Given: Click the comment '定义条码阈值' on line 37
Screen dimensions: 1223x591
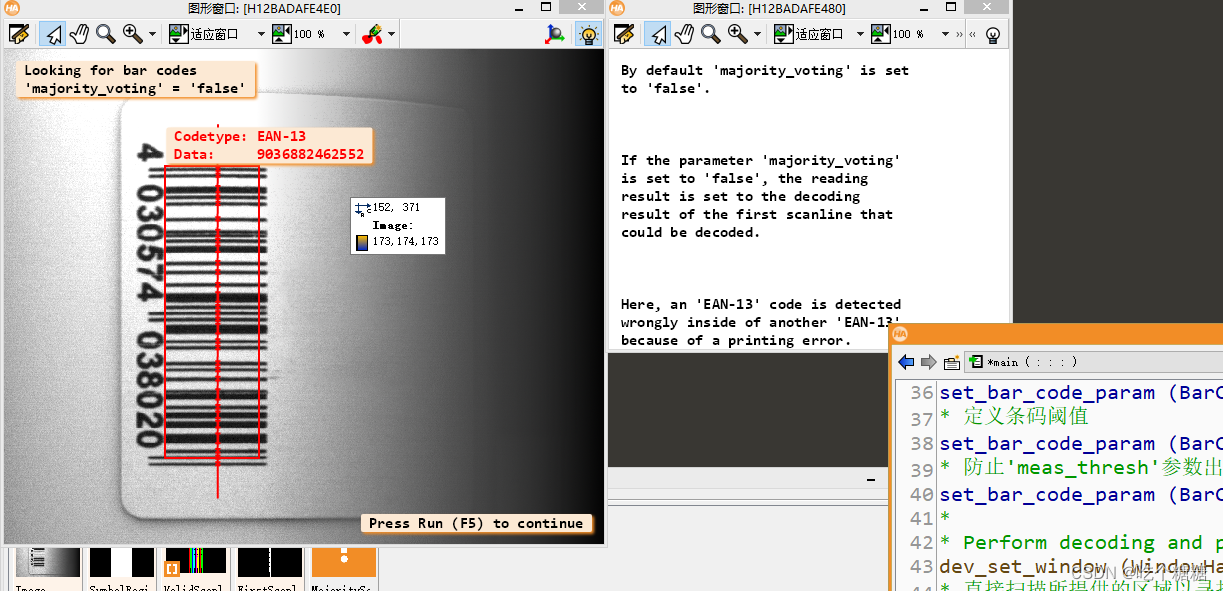Looking at the screenshot, I should pyautogui.click(x=1025, y=417).
